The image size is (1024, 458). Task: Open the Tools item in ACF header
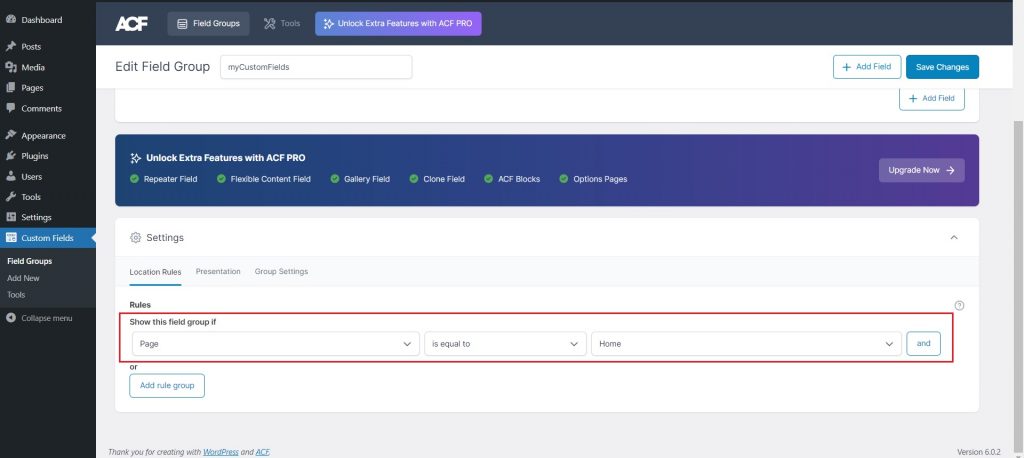coord(279,24)
